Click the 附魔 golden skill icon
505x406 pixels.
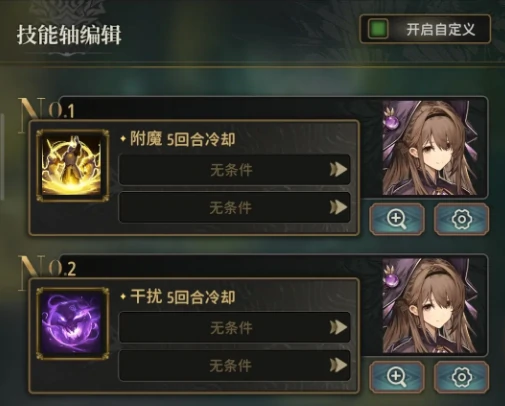coord(73,166)
